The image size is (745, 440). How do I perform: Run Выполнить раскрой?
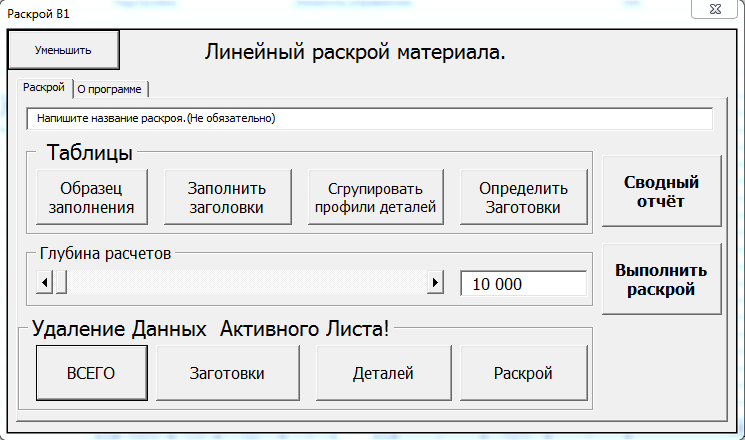[x=661, y=279]
